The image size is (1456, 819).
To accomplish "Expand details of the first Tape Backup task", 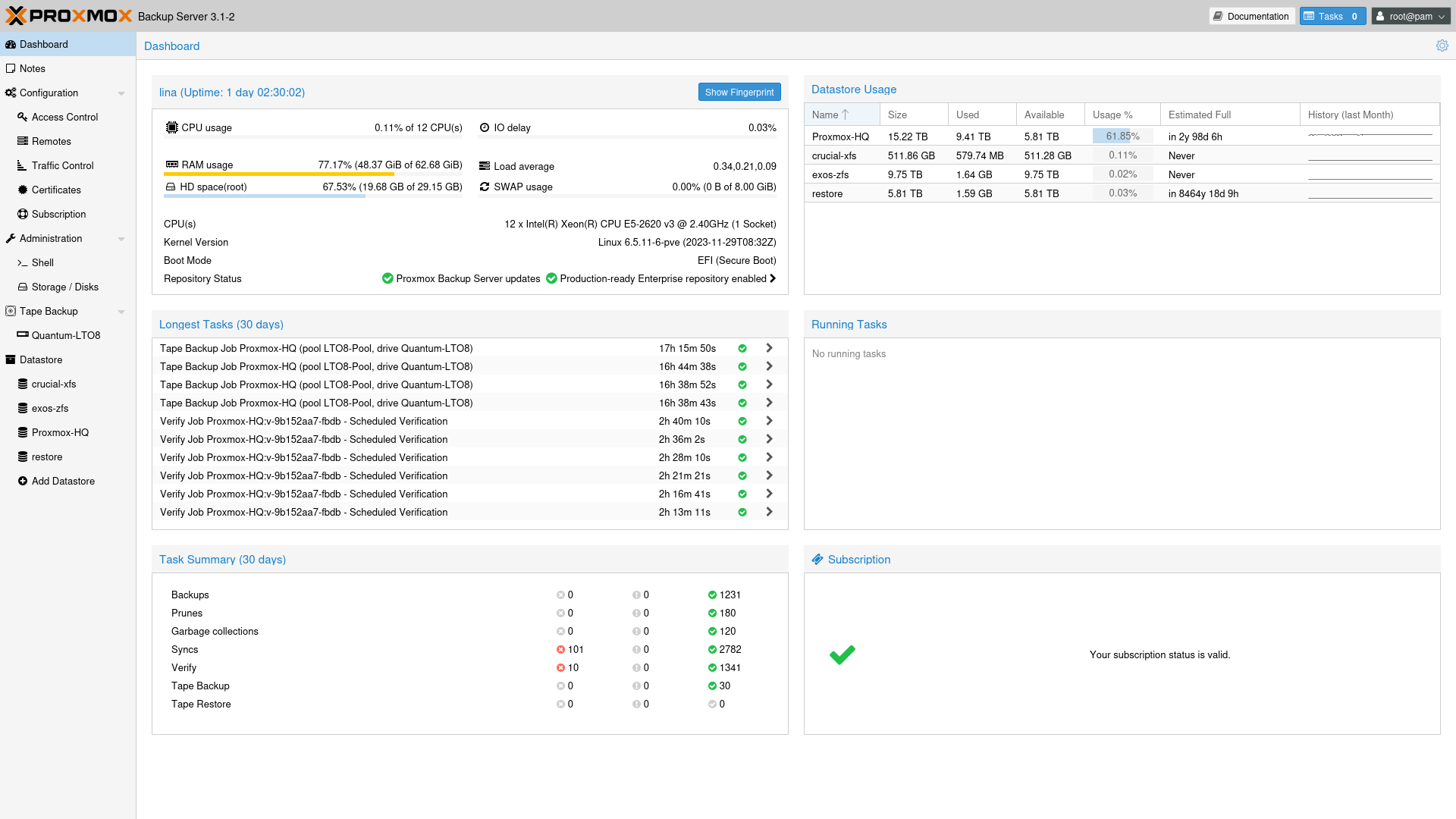I will [x=769, y=347].
